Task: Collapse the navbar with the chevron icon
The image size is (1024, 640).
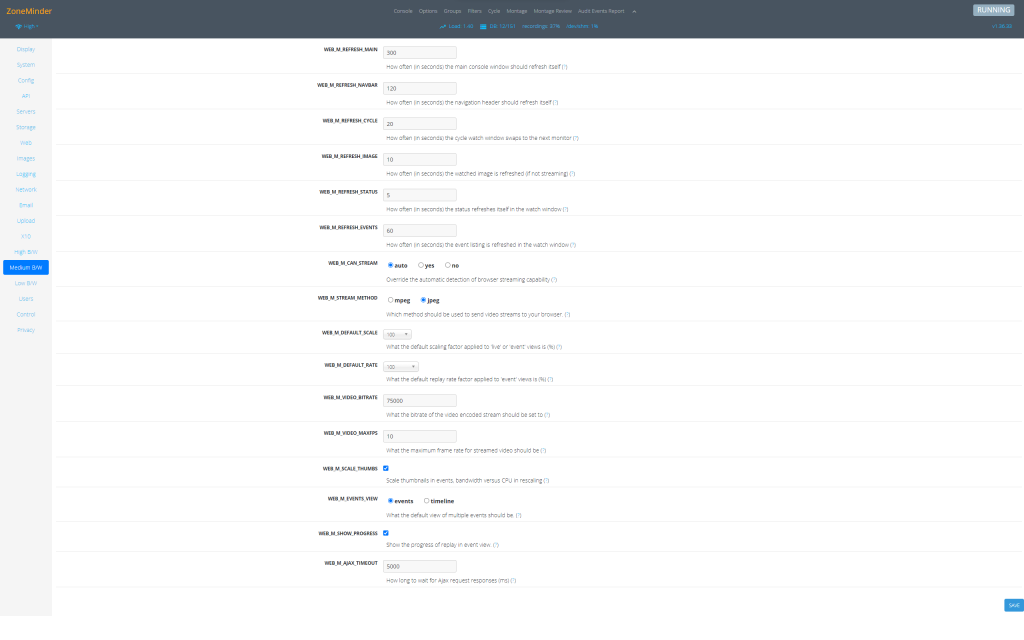Action: click(633, 11)
